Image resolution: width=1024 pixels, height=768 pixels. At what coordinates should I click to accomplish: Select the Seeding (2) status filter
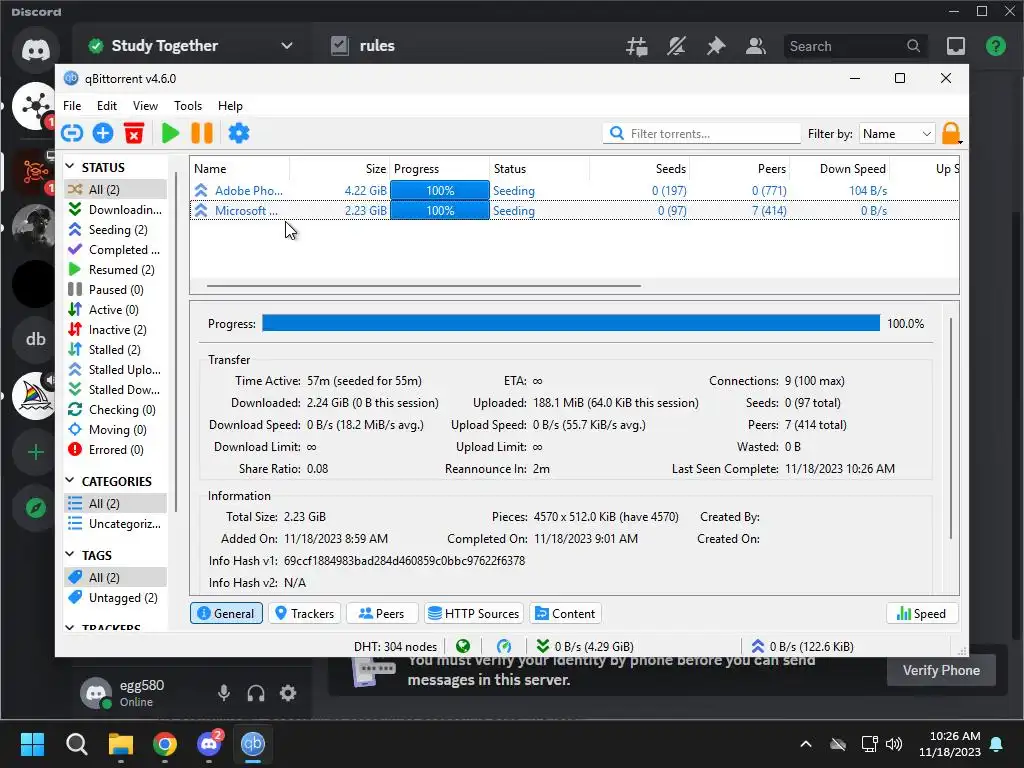(x=116, y=230)
